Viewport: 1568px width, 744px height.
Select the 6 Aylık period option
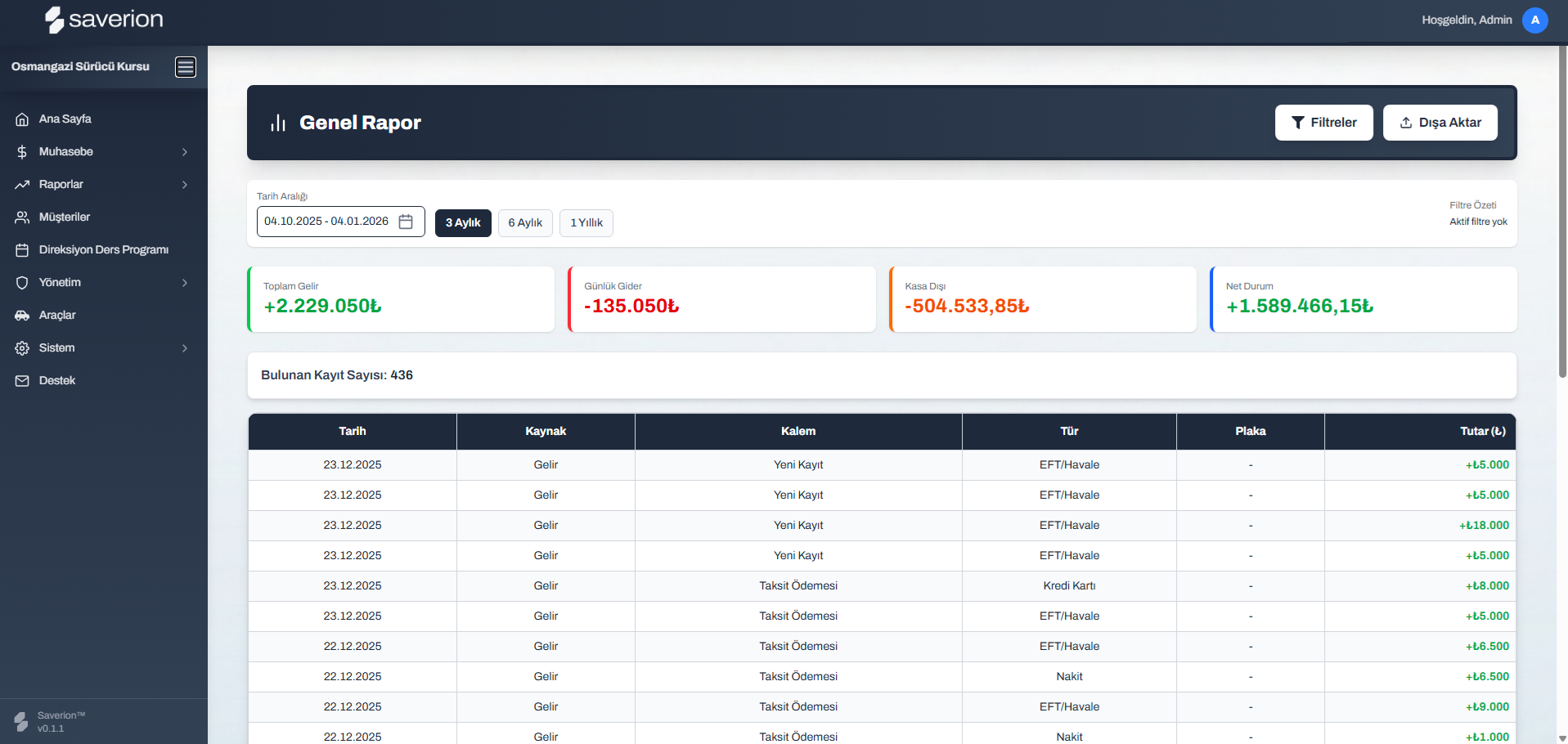pos(525,223)
